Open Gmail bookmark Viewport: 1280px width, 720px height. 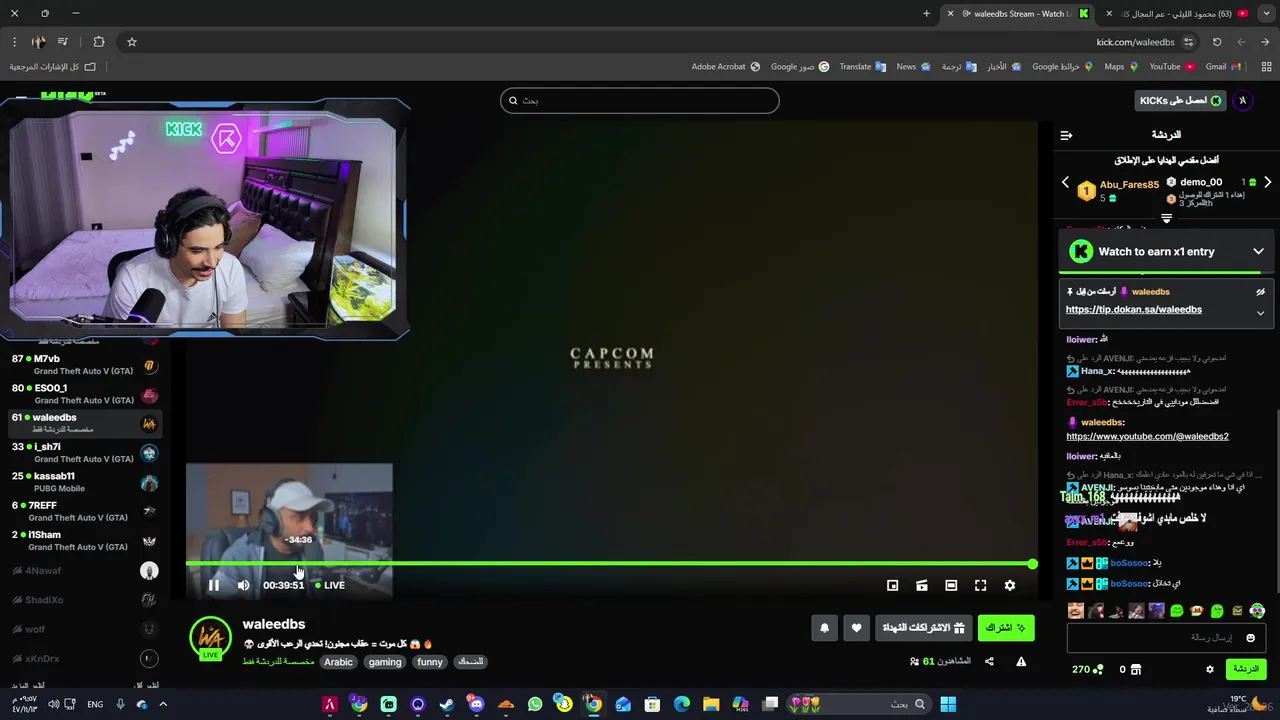(x=1223, y=67)
